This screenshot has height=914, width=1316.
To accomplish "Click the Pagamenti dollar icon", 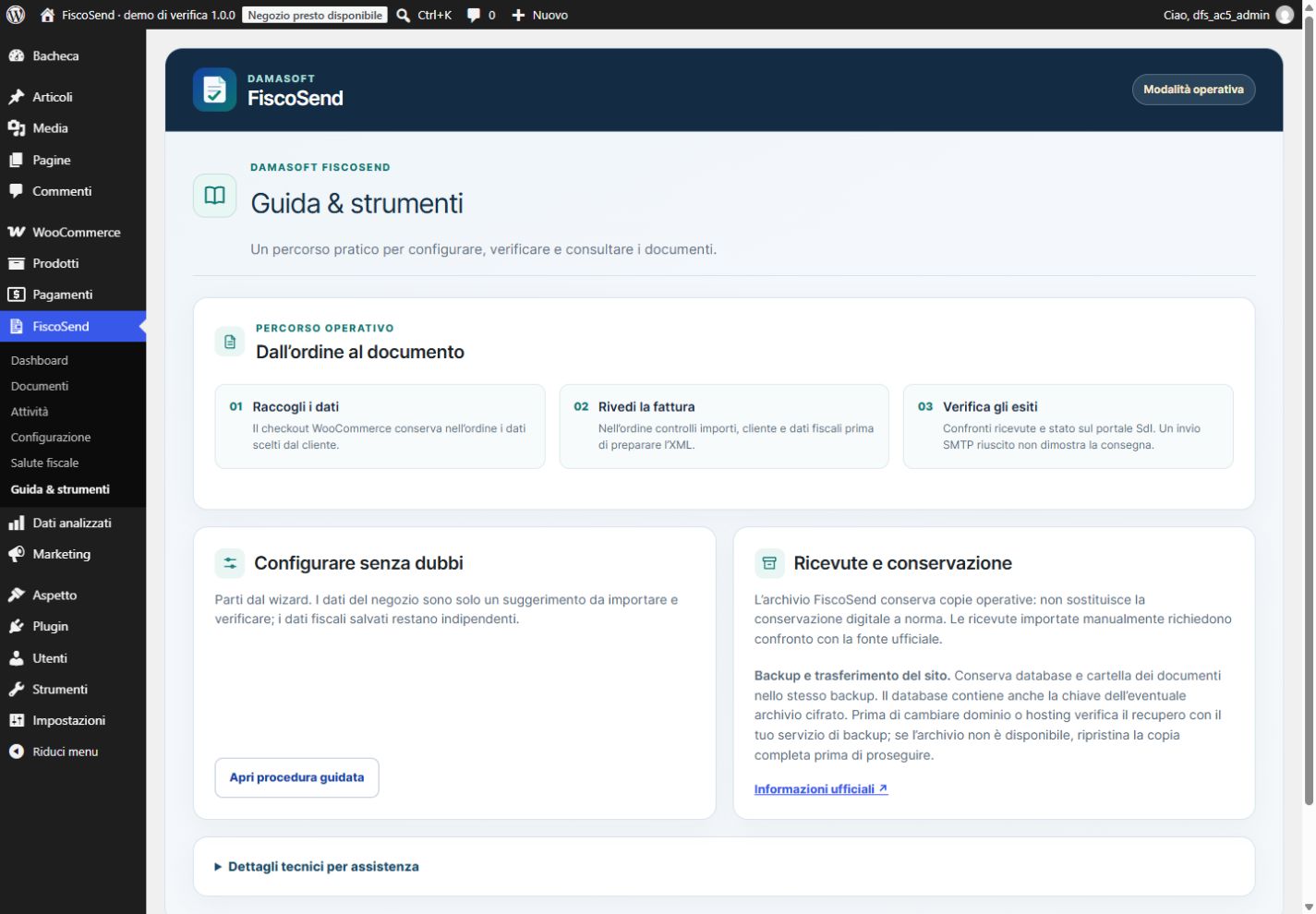I will pos(17,295).
